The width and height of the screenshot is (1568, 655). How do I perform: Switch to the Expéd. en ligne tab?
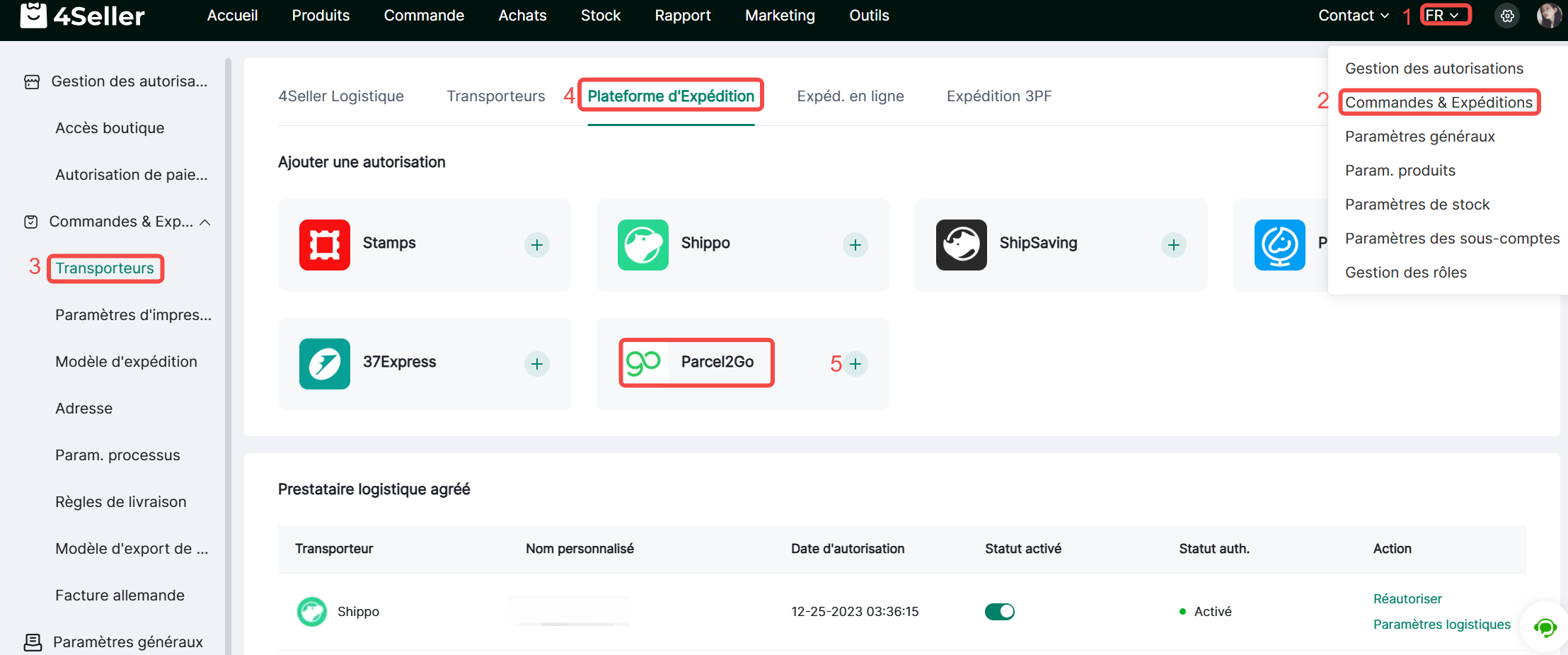pos(850,96)
